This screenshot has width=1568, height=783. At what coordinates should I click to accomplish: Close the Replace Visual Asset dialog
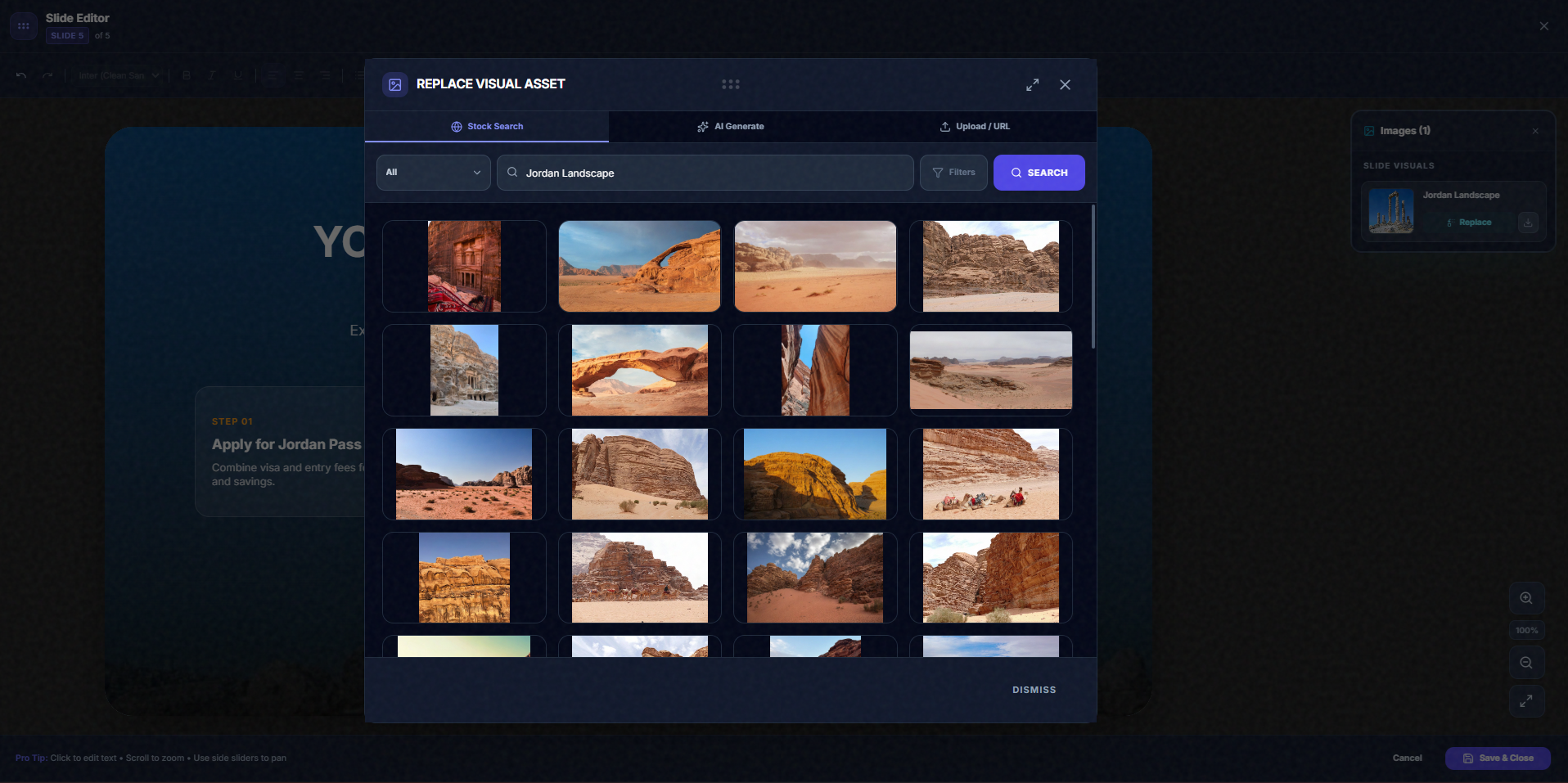(1065, 84)
